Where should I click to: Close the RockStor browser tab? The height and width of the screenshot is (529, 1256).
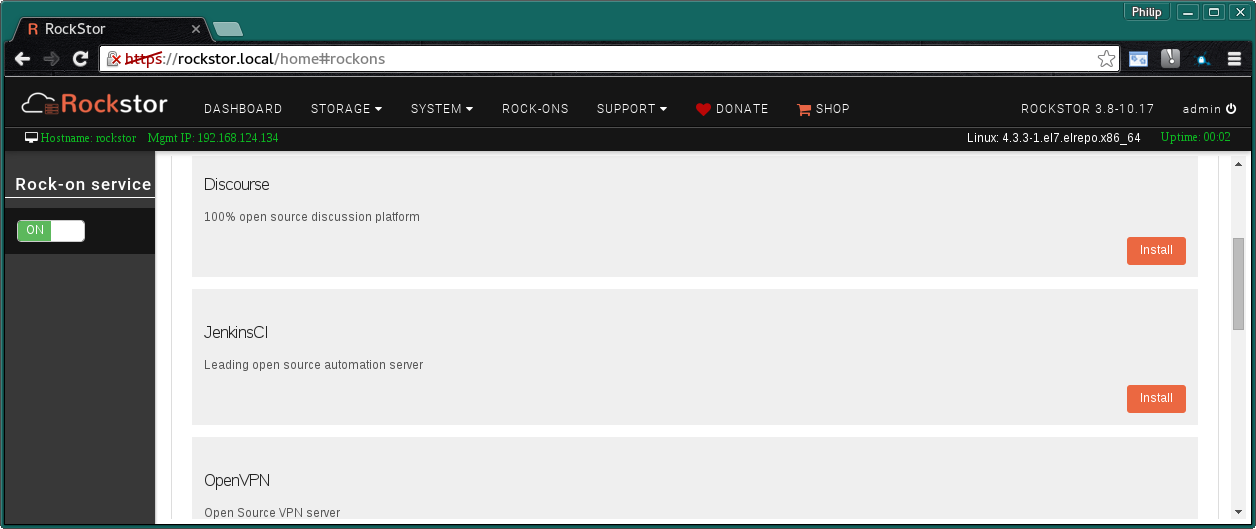click(195, 29)
